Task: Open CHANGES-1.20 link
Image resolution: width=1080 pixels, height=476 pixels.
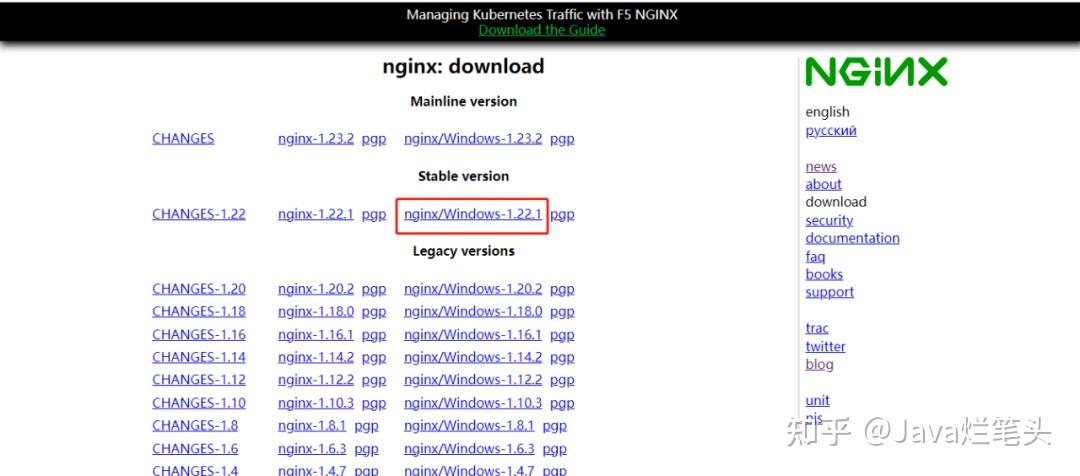Action: pos(199,289)
